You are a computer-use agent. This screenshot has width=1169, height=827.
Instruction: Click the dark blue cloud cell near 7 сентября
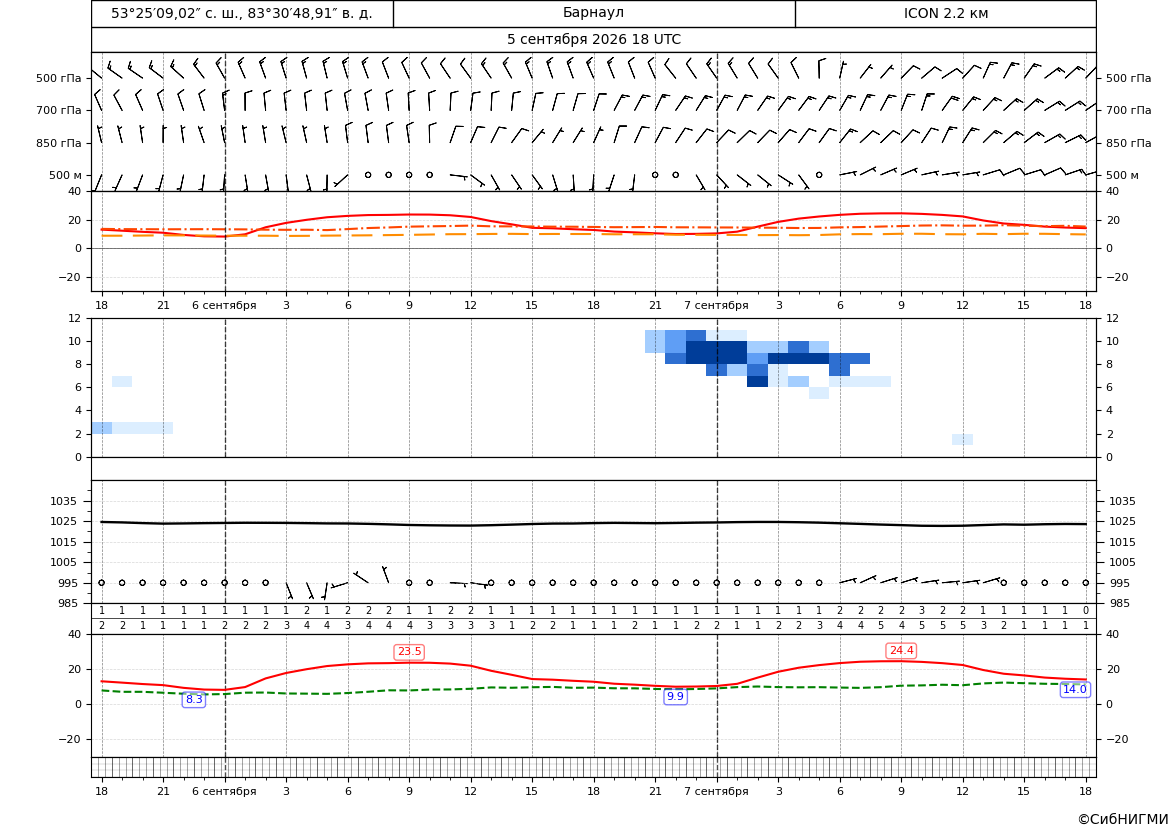(716, 352)
